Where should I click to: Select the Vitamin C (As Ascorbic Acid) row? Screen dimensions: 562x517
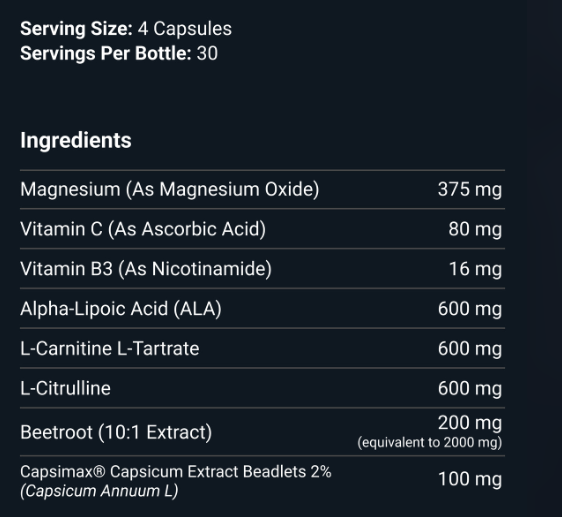pyautogui.click(x=262, y=229)
